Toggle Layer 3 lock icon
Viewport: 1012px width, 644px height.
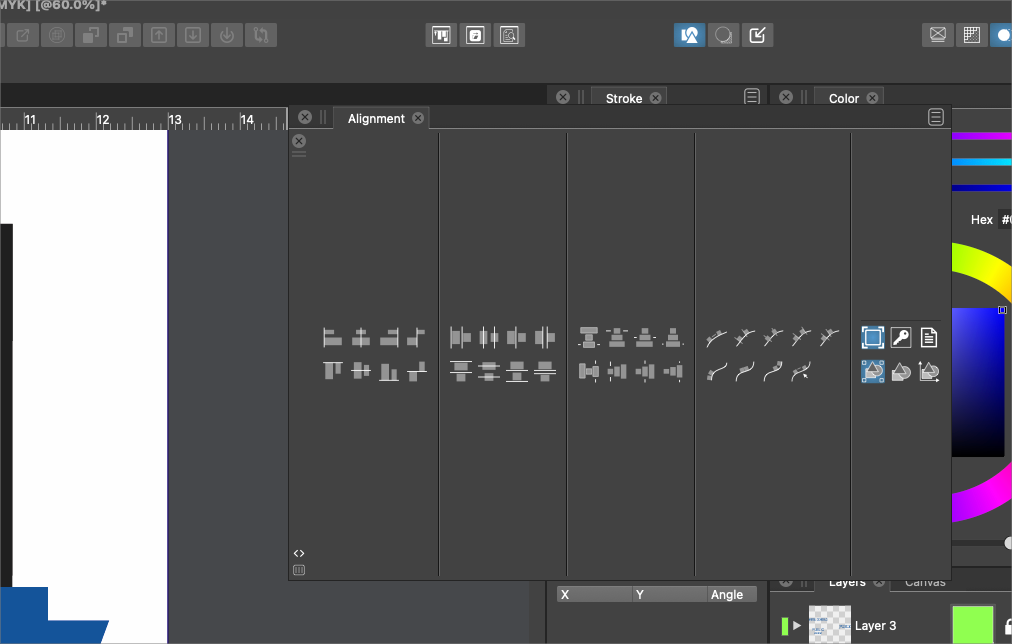(1007, 626)
